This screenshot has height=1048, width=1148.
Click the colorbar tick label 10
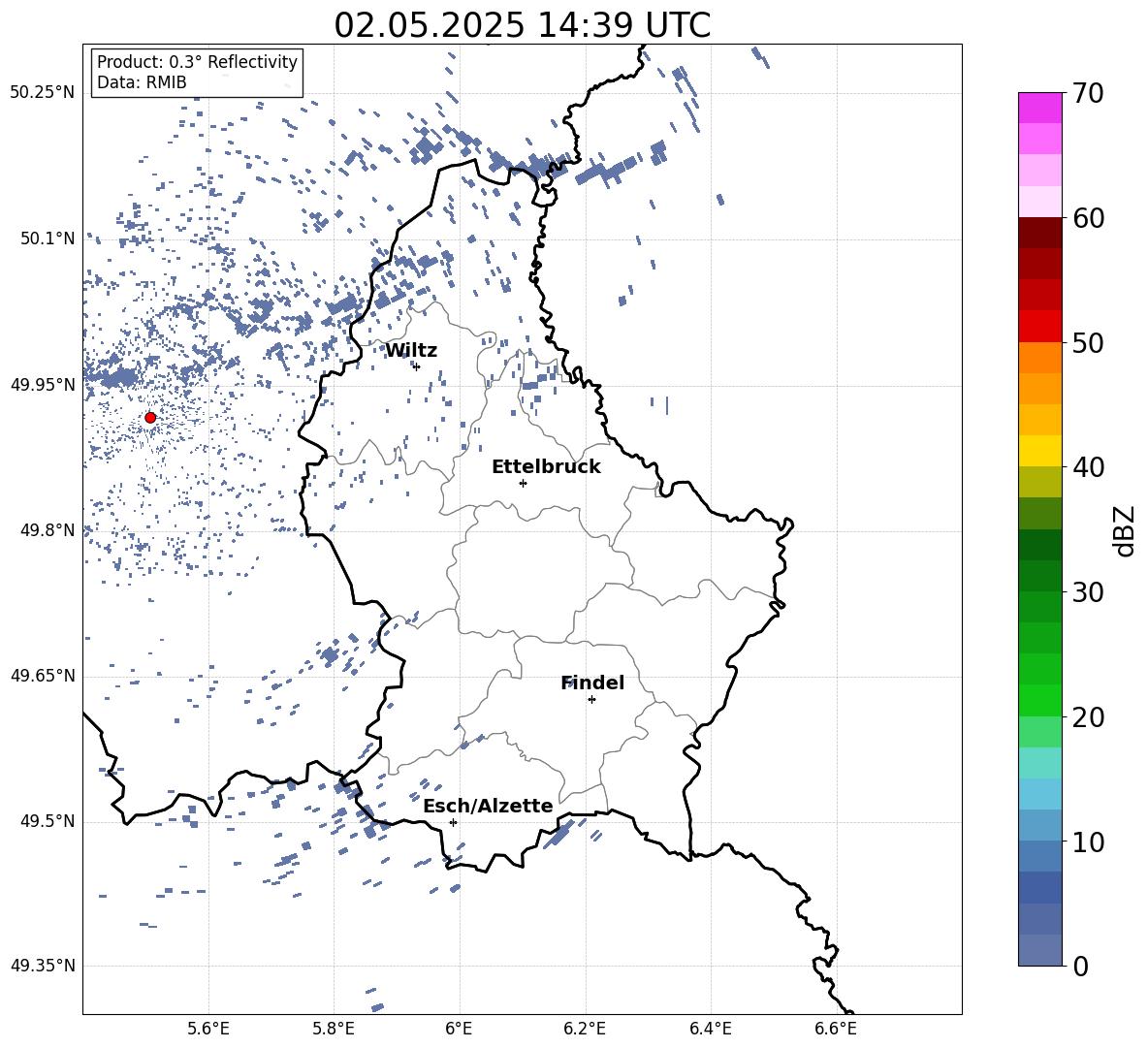(1088, 842)
